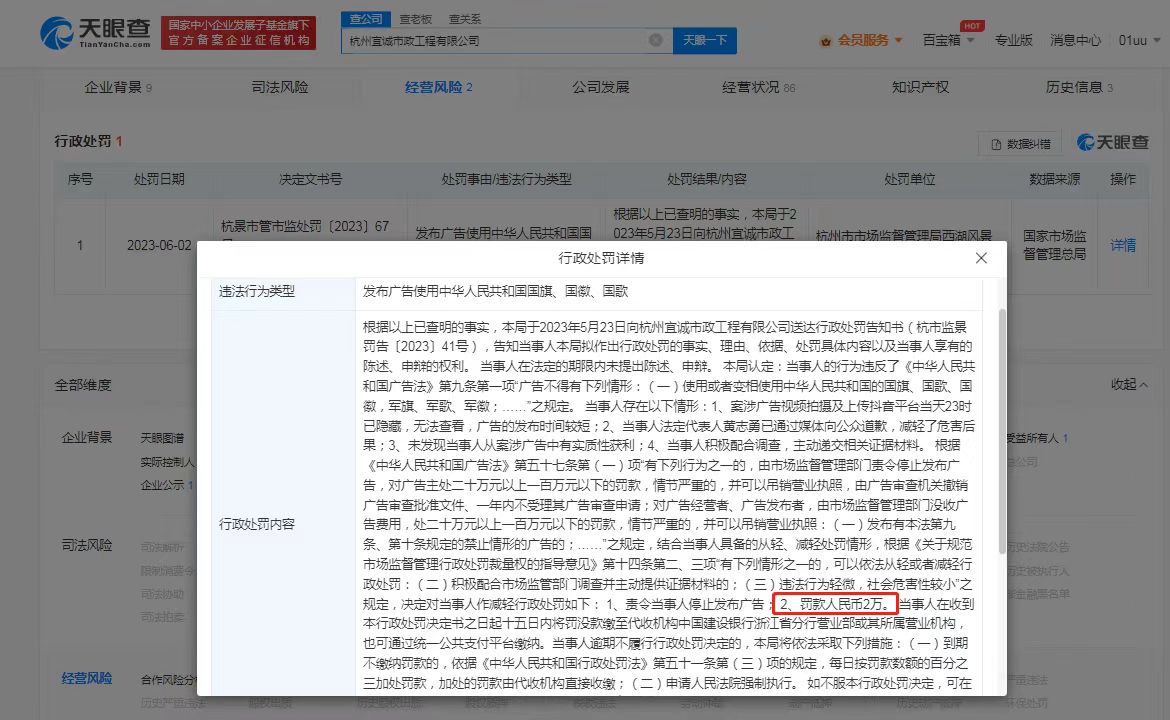Clear the search box with the X icon
1170x720 pixels.
(x=655, y=40)
